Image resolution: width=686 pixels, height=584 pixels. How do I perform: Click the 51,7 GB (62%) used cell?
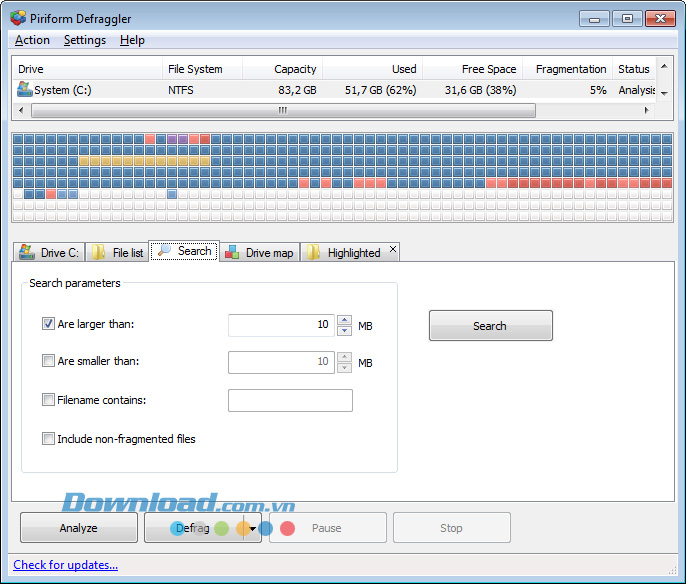[x=380, y=90]
